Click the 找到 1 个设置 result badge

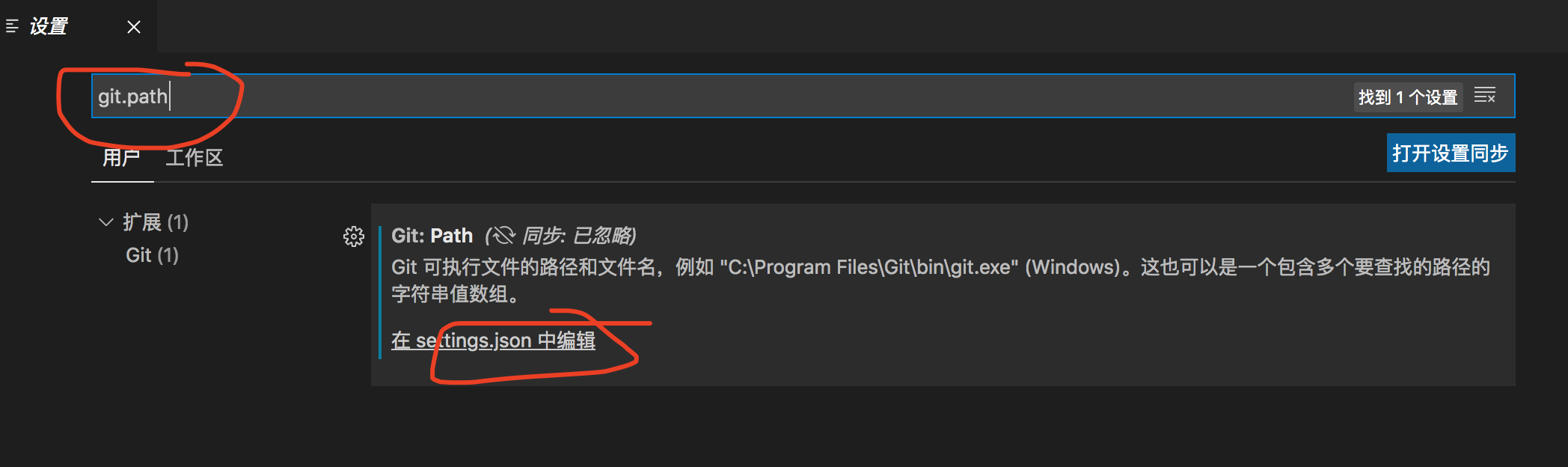[x=1408, y=97]
